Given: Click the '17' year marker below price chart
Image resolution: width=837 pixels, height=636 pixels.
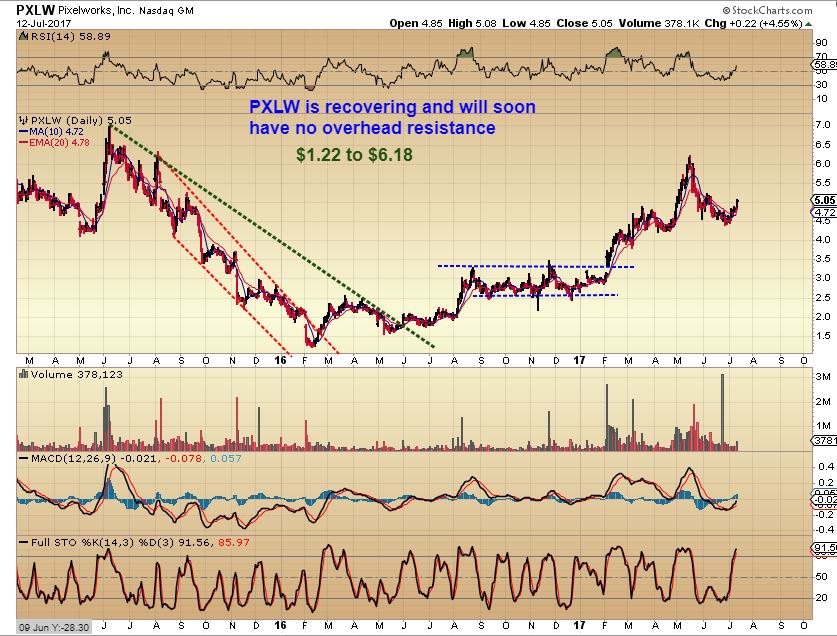Looking at the screenshot, I should click(x=579, y=360).
